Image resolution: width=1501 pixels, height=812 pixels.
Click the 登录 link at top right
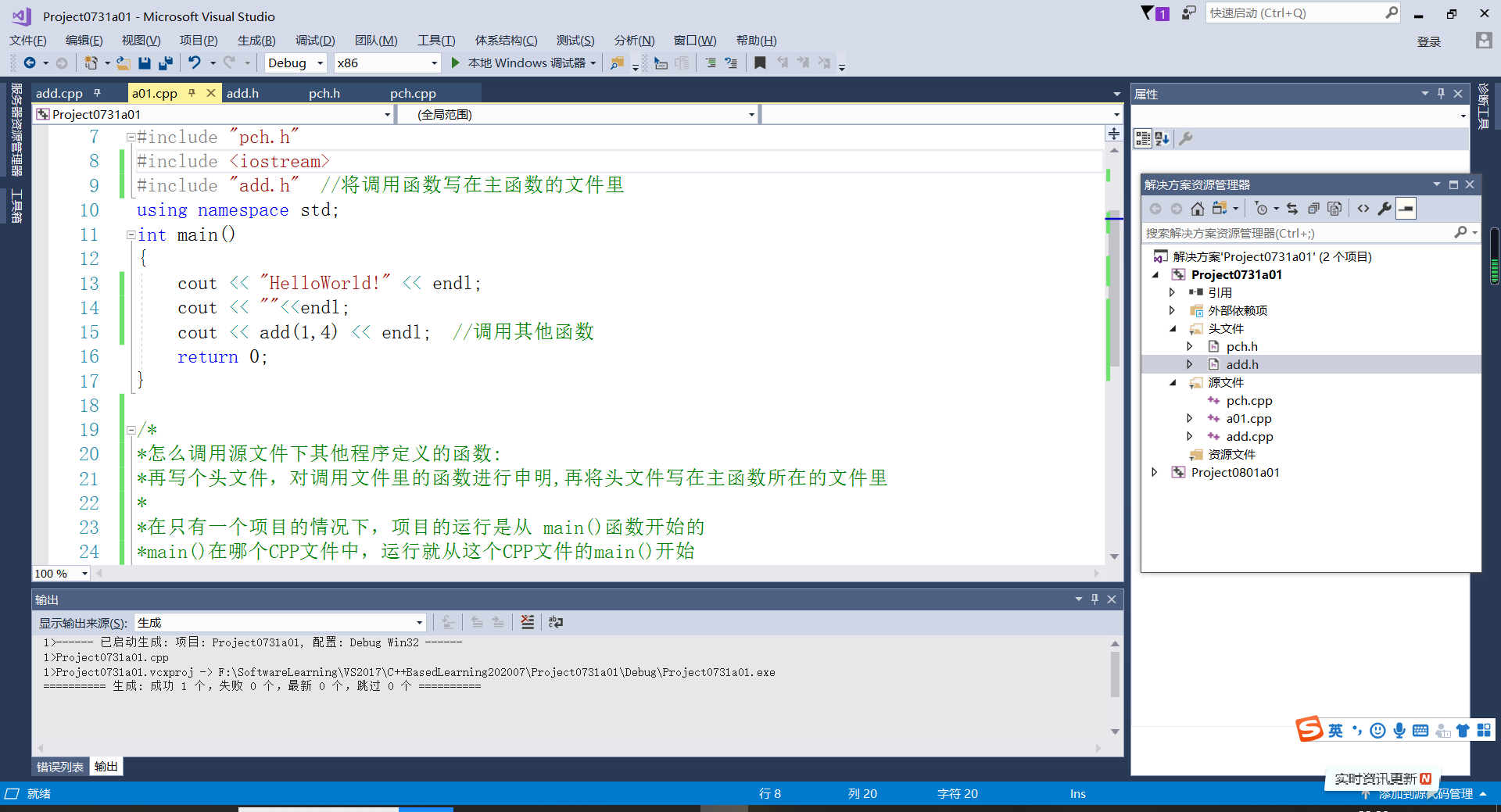(x=1428, y=41)
